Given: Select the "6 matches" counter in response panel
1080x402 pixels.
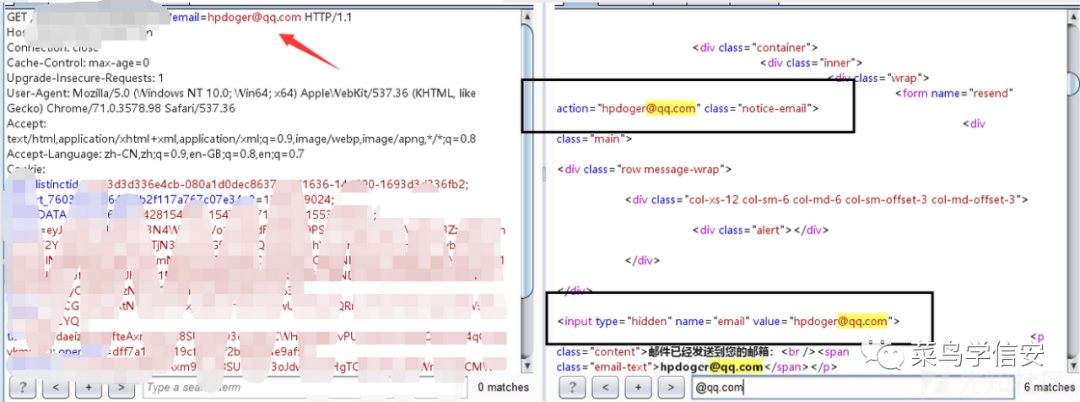Looking at the screenshot, I should tap(1051, 388).
